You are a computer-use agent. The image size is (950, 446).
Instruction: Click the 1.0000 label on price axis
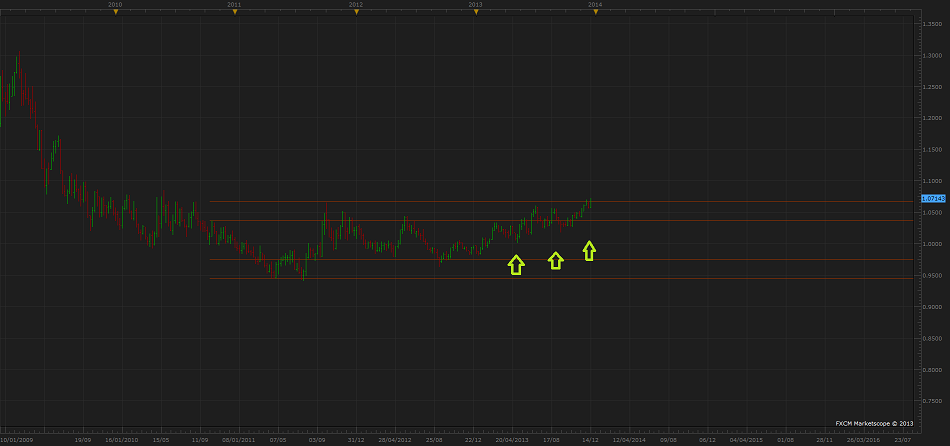click(932, 244)
